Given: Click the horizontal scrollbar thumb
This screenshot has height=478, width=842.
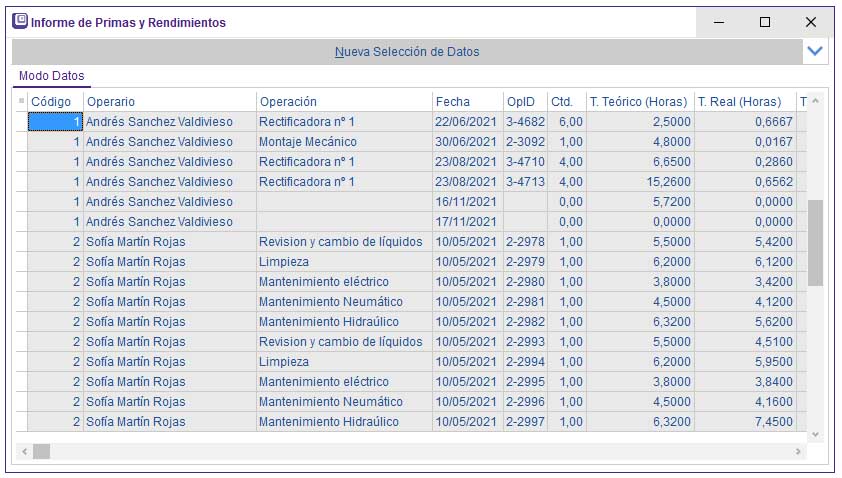Looking at the screenshot, I should [41, 452].
